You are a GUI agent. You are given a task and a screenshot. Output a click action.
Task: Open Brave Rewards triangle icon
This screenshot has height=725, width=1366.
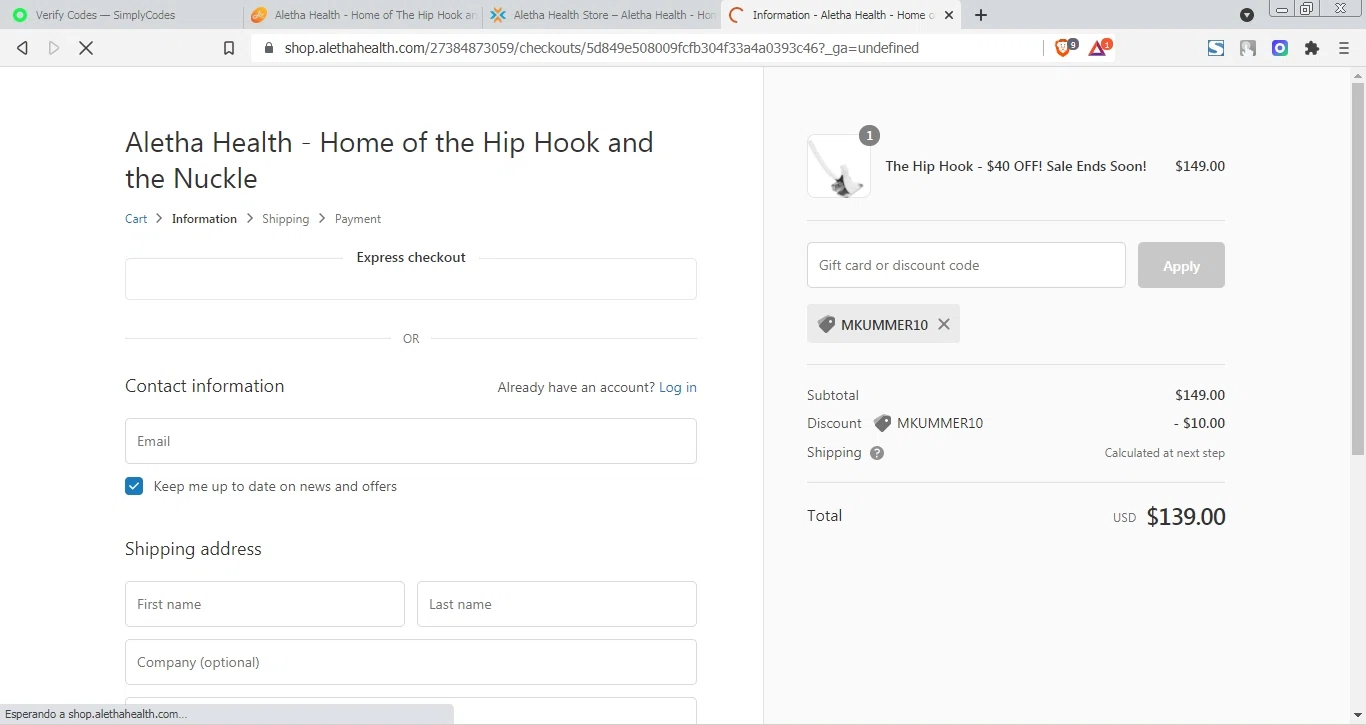coord(1098,48)
